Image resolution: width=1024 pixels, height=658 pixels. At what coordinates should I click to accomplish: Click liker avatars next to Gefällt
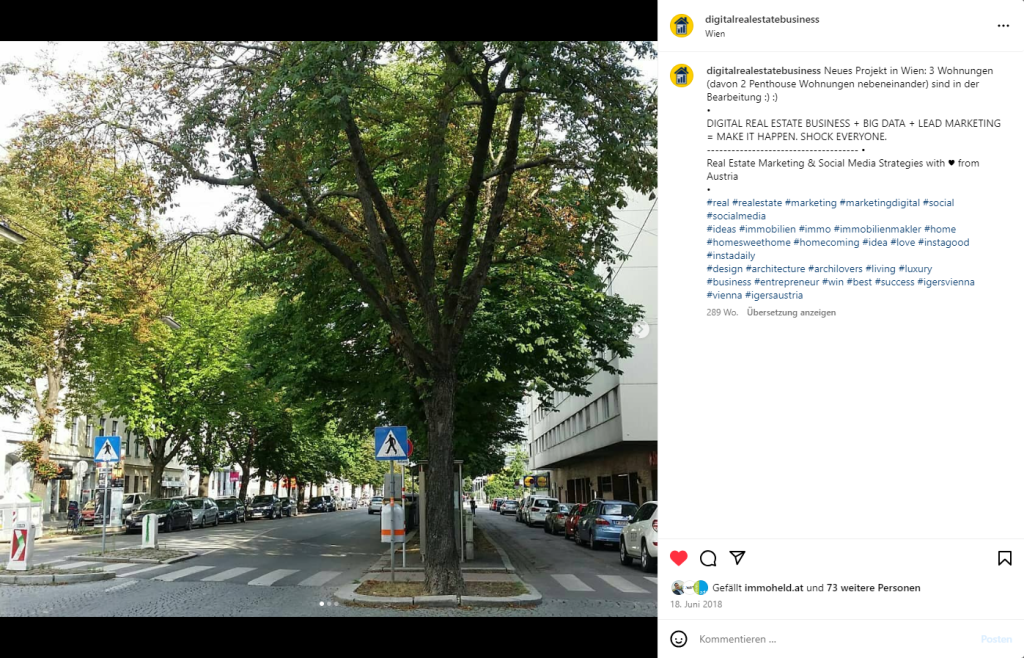click(x=689, y=588)
